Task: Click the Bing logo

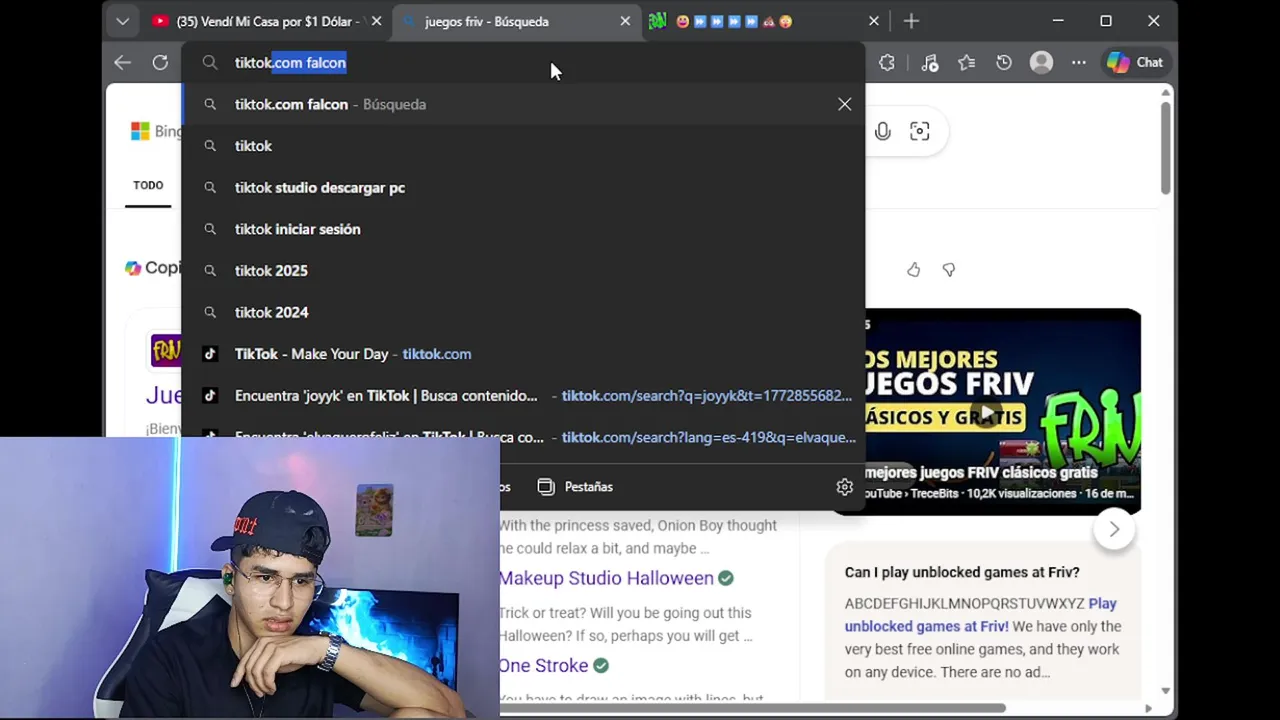Action: pos(156,131)
